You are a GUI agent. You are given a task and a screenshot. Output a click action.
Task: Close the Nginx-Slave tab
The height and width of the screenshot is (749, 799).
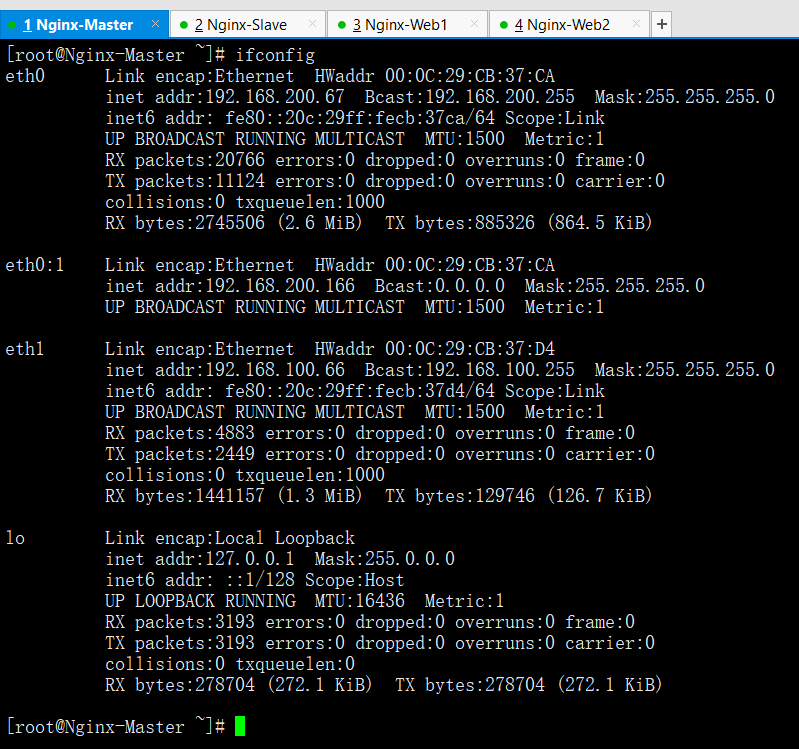coord(312,23)
